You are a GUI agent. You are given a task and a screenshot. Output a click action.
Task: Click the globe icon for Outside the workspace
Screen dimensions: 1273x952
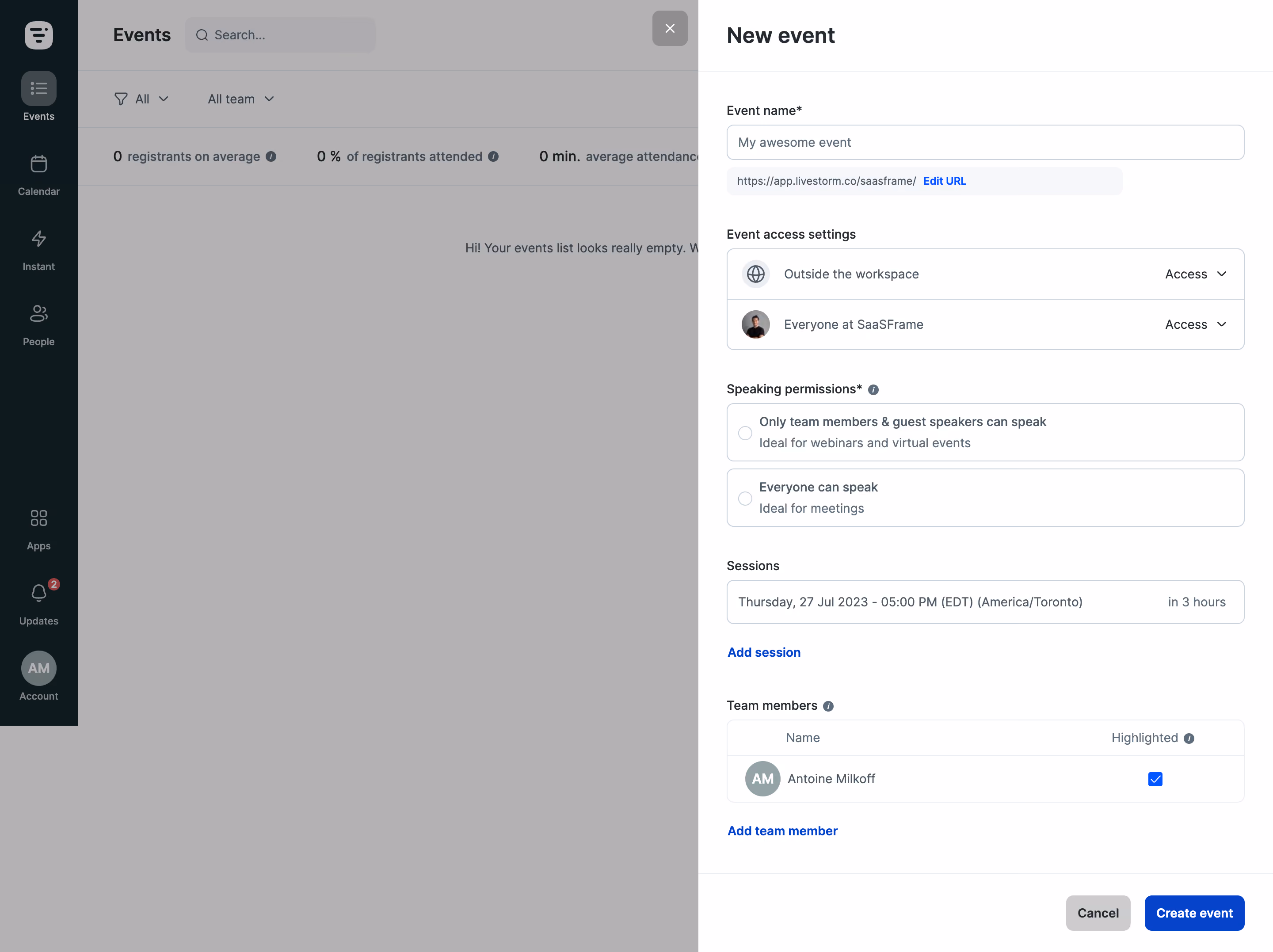[x=756, y=274]
